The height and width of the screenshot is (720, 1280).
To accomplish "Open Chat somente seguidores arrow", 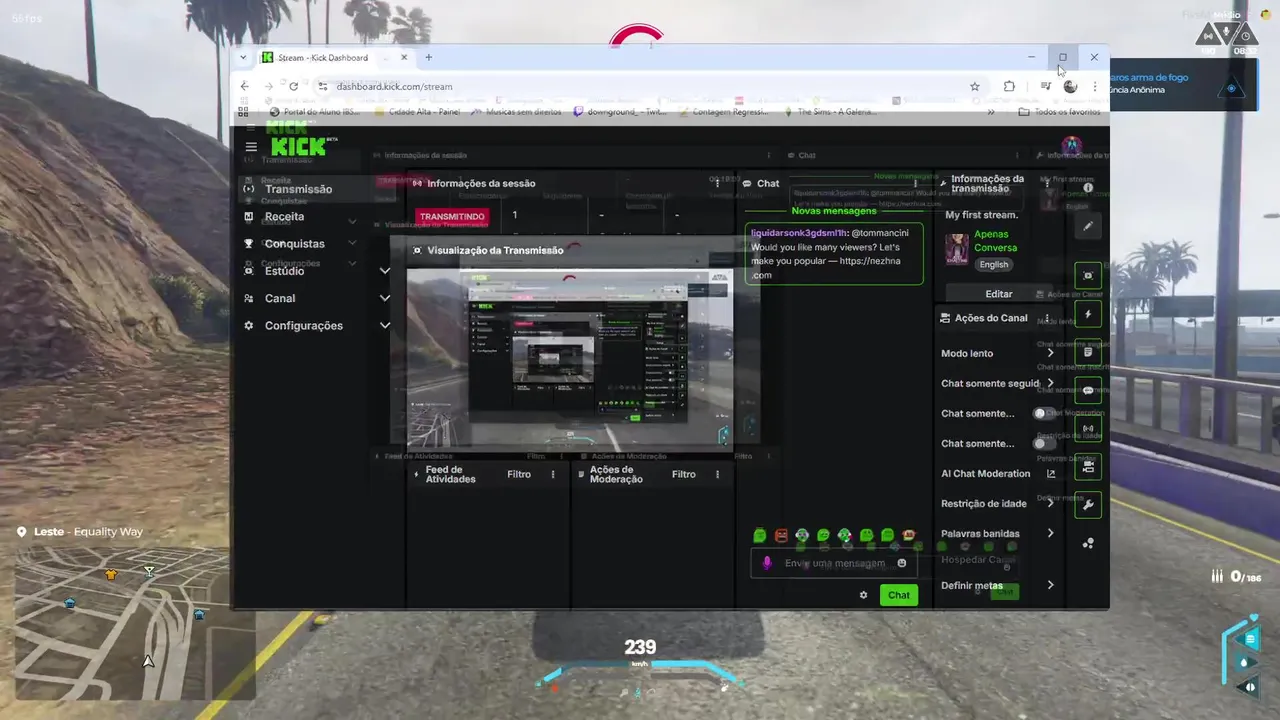I will tap(1050, 383).
